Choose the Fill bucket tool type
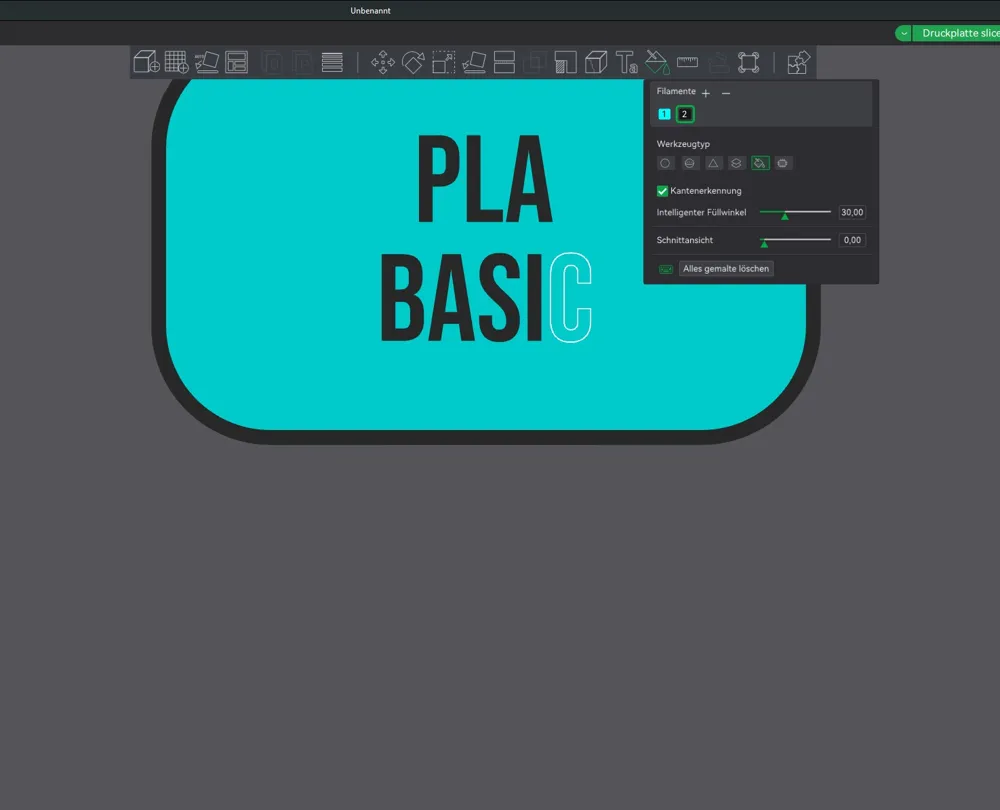The image size is (1000, 810). click(x=760, y=163)
